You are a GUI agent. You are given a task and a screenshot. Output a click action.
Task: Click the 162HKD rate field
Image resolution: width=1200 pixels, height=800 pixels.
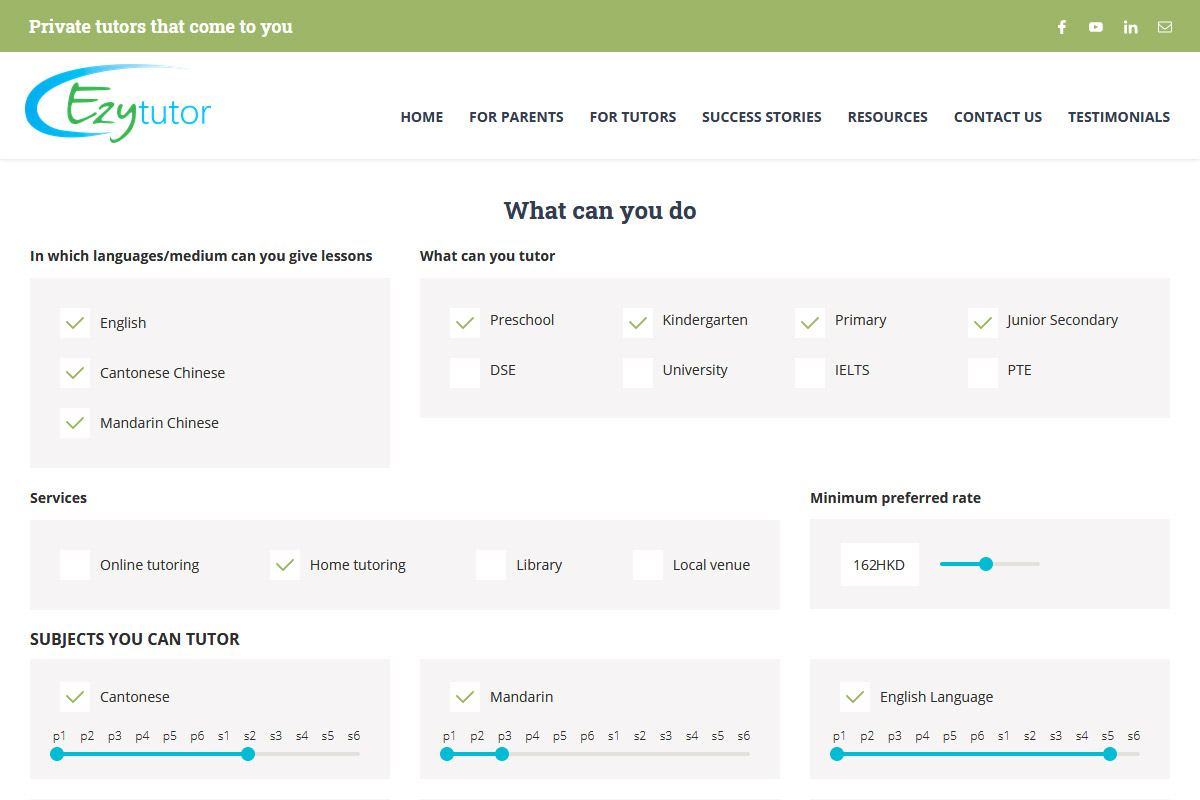(879, 565)
